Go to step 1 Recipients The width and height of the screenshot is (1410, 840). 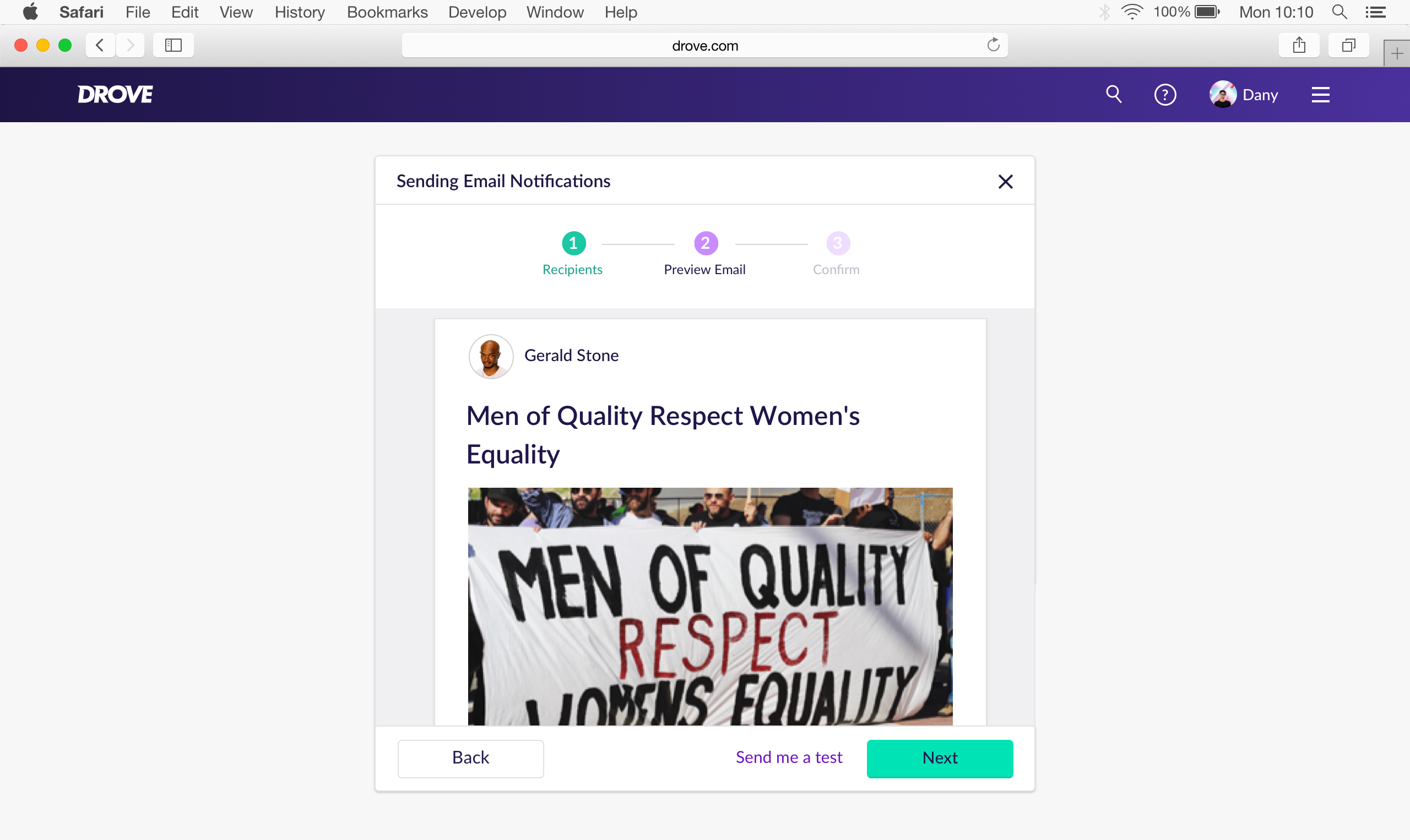(573, 243)
